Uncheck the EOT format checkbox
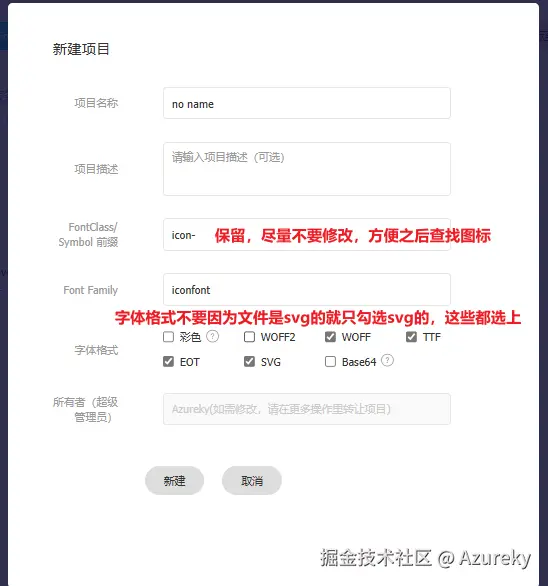Screen dimensions: 548x586 pyautogui.click(x=169, y=362)
